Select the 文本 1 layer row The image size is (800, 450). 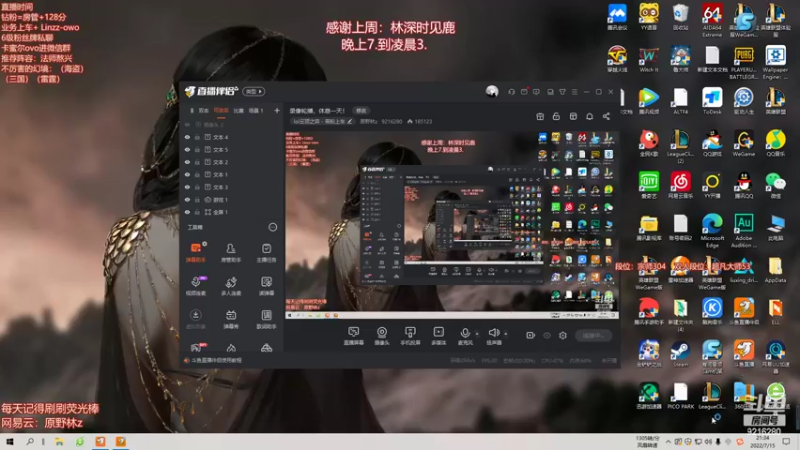(231, 174)
